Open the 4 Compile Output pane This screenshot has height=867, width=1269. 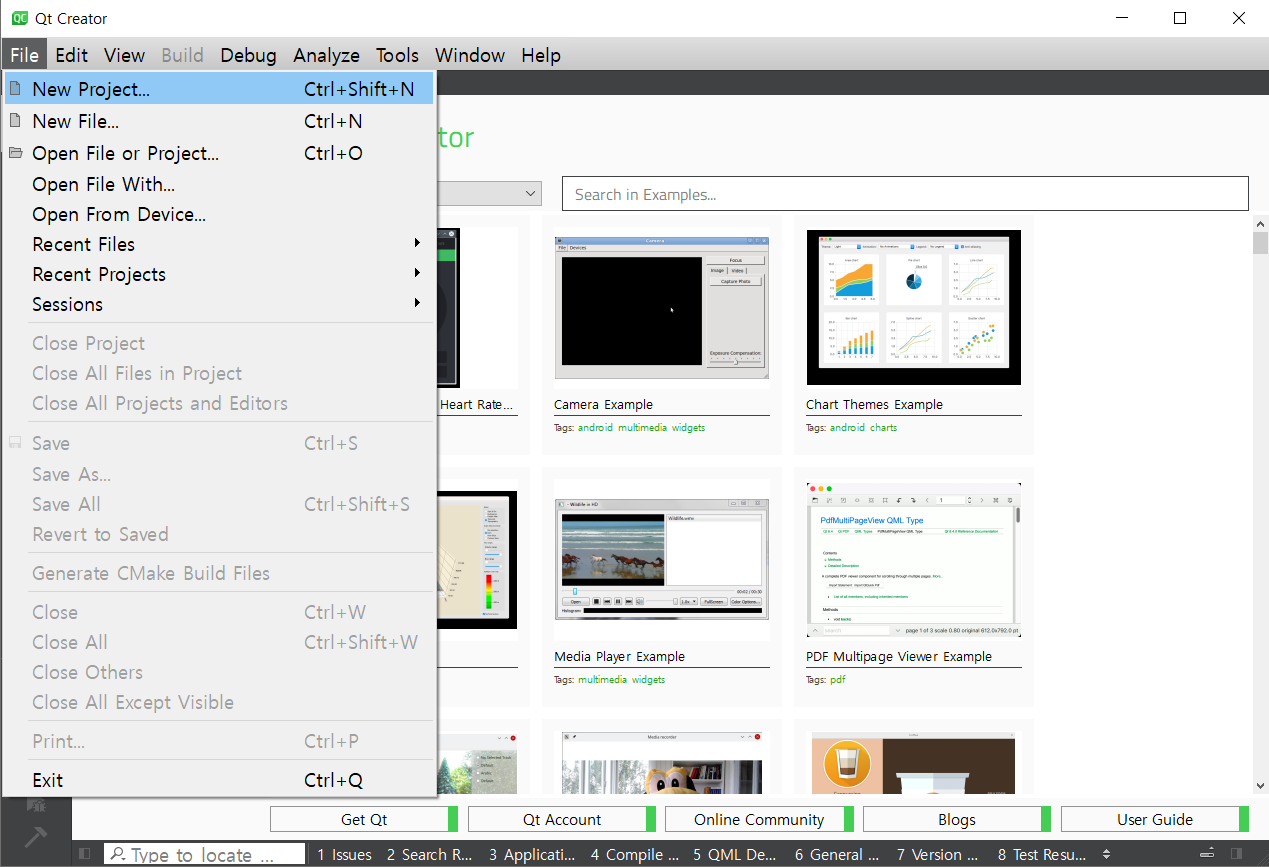tap(634, 854)
